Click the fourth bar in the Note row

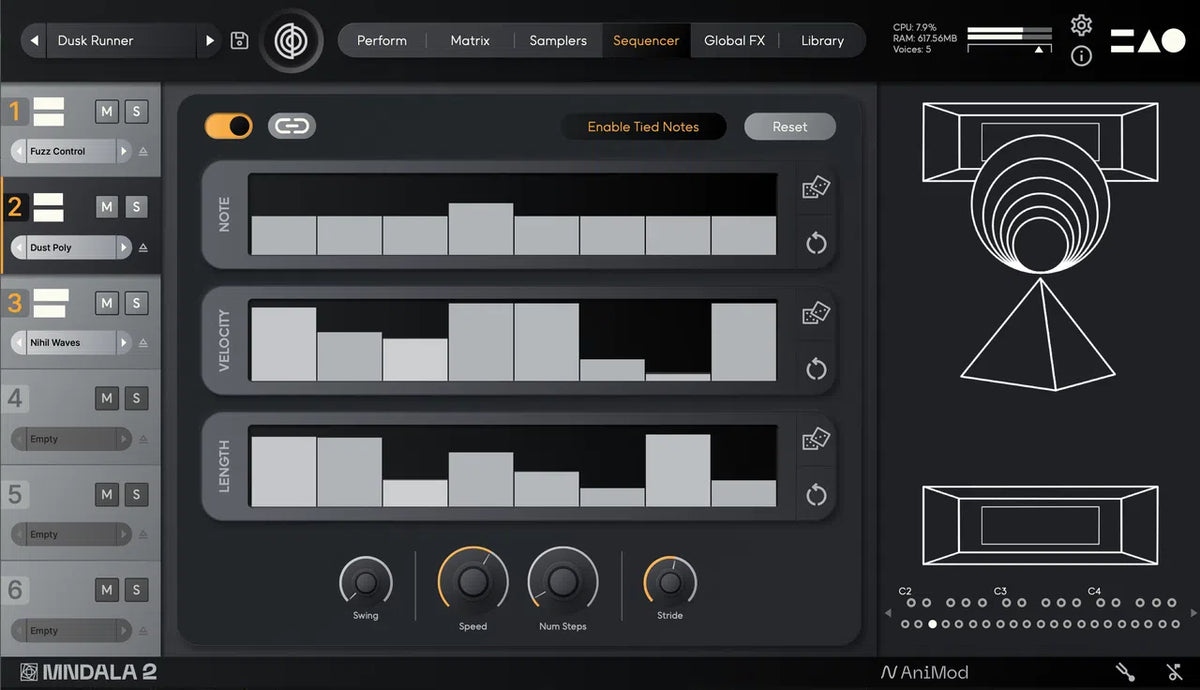[481, 229]
